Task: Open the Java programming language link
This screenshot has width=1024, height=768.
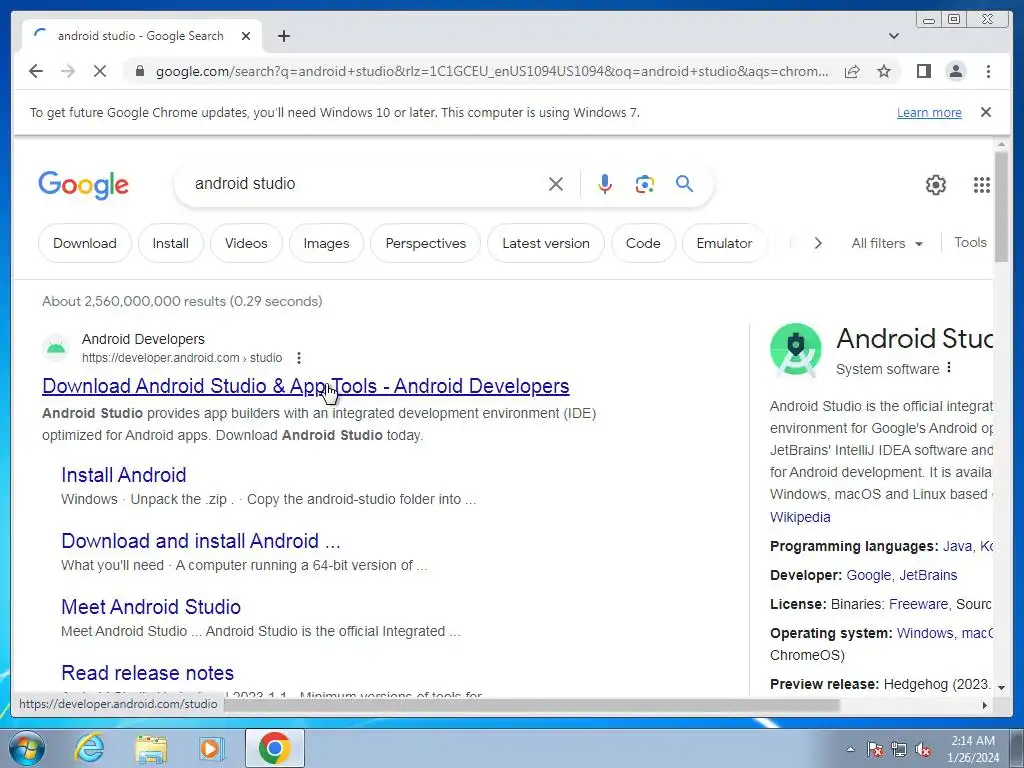Action: (957, 546)
